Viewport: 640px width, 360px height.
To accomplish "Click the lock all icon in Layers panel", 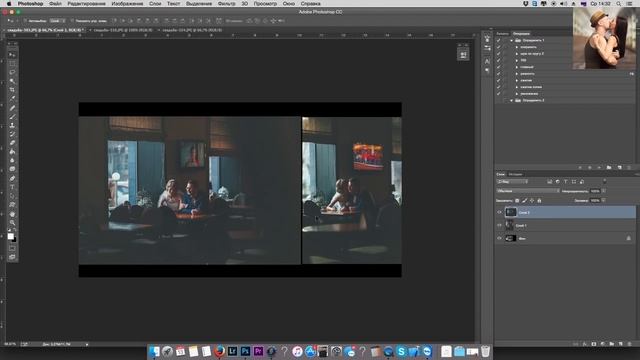I will click(539, 200).
